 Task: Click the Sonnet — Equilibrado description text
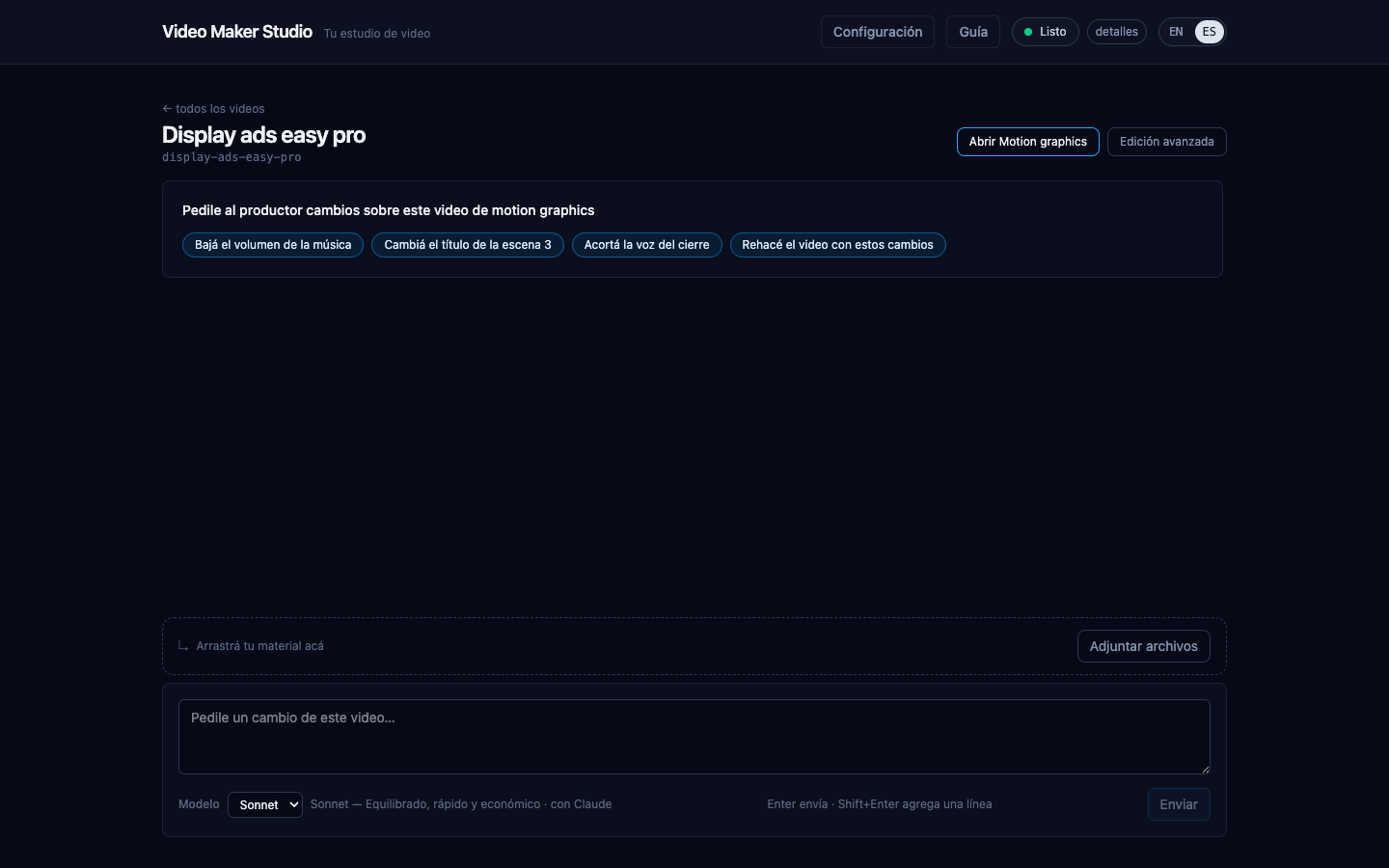(x=461, y=804)
